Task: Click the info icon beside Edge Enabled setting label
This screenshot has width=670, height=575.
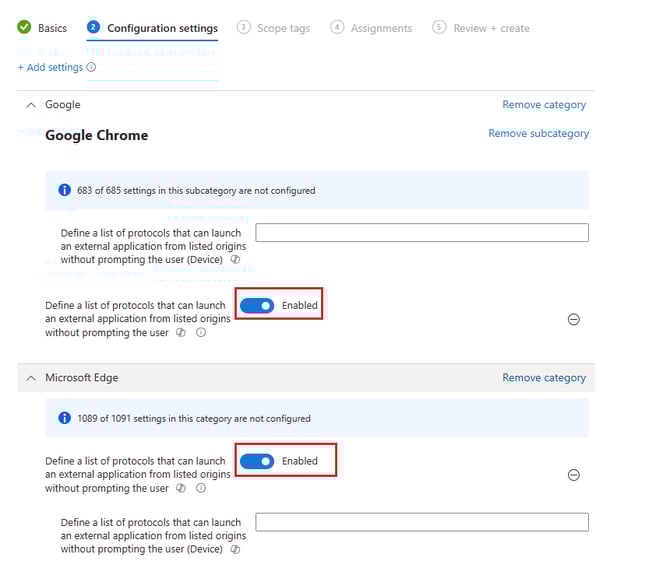Action: click(x=201, y=489)
